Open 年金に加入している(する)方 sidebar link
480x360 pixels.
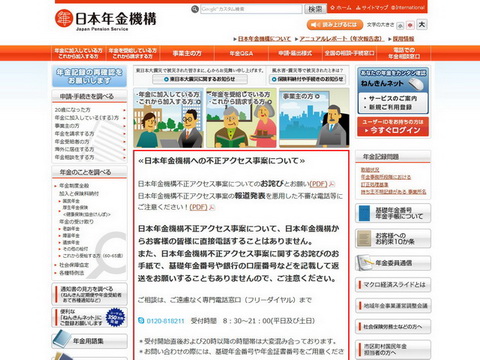point(87,118)
